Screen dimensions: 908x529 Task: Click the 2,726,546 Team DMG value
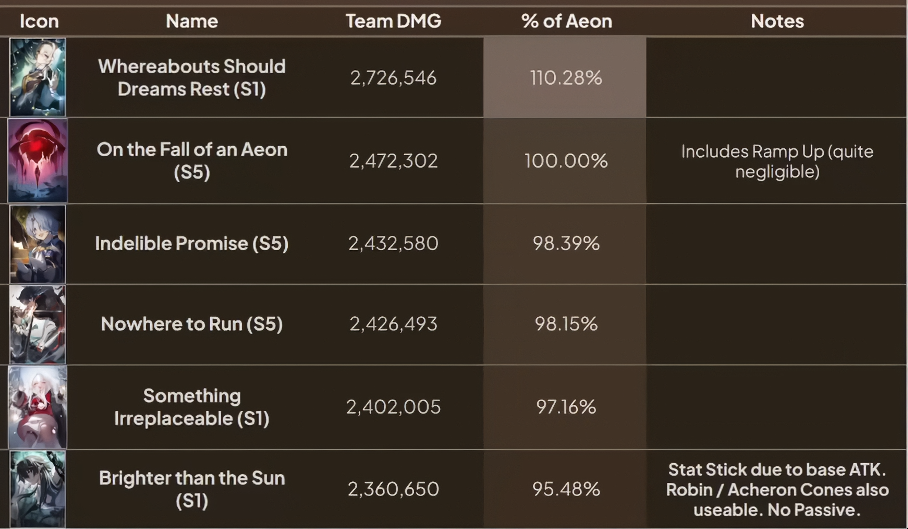pos(393,78)
